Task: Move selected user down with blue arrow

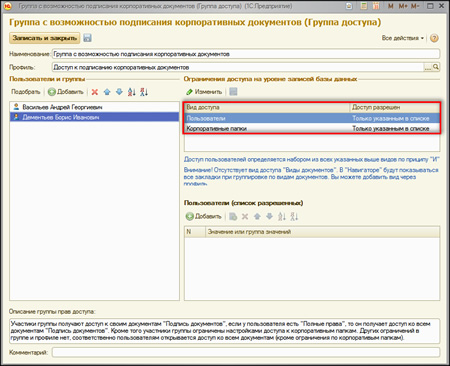Action: (x=119, y=92)
